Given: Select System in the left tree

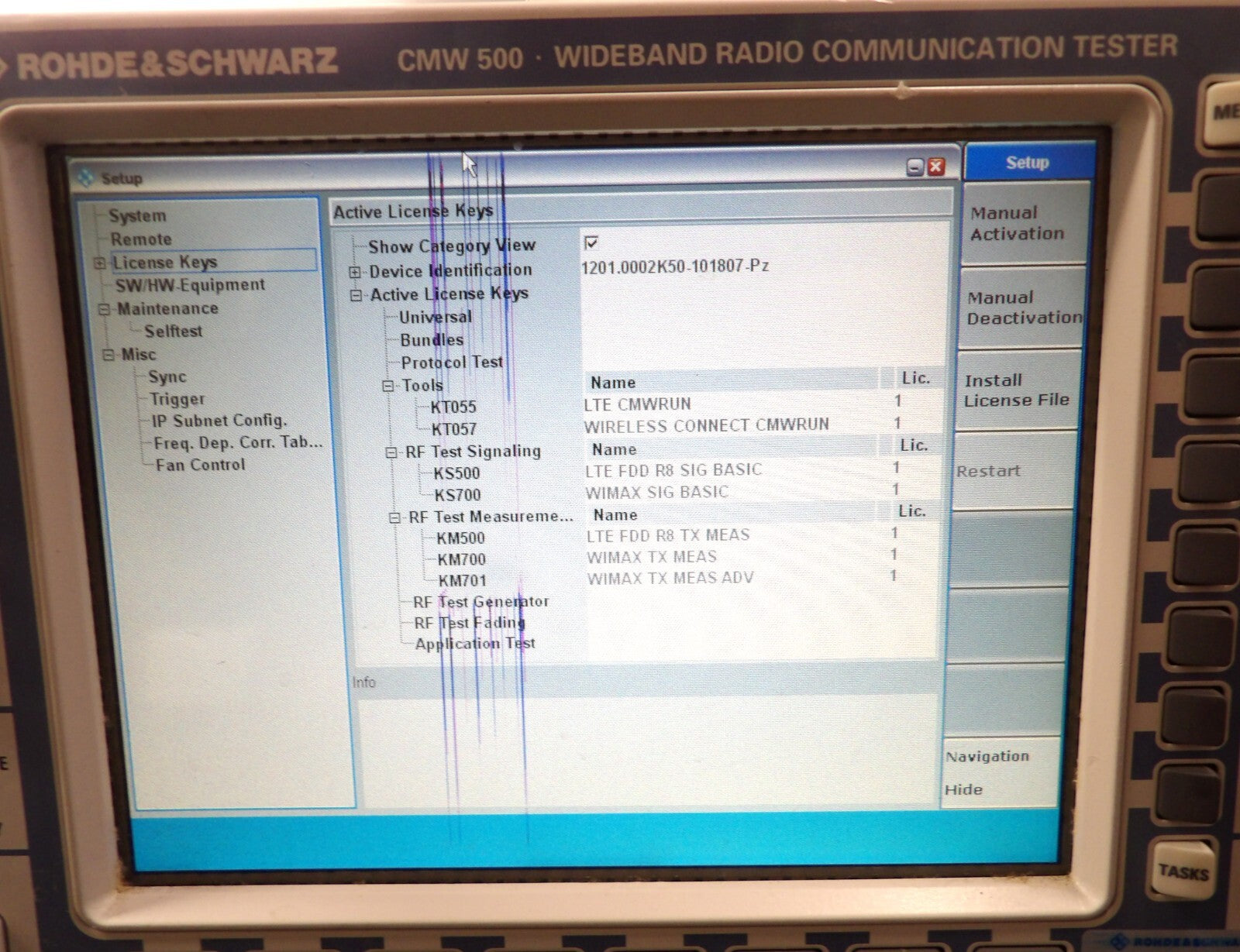Looking at the screenshot, I should point(137,216).
